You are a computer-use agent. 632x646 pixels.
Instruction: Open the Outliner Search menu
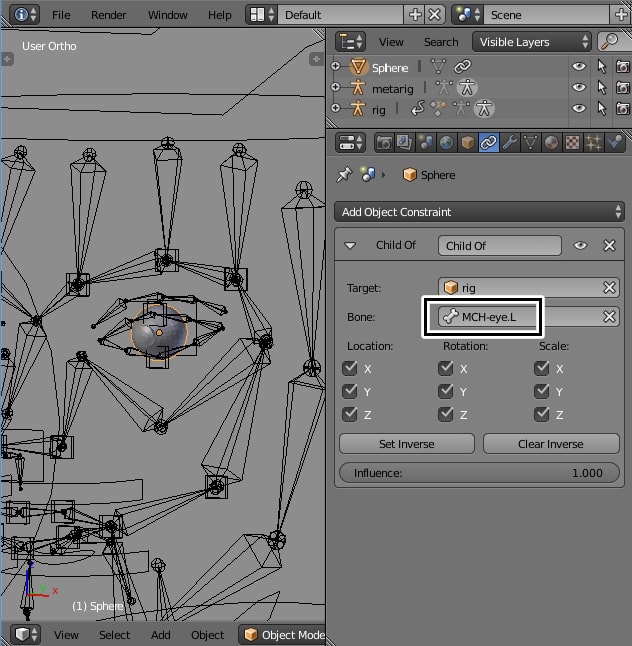[441, 42]
